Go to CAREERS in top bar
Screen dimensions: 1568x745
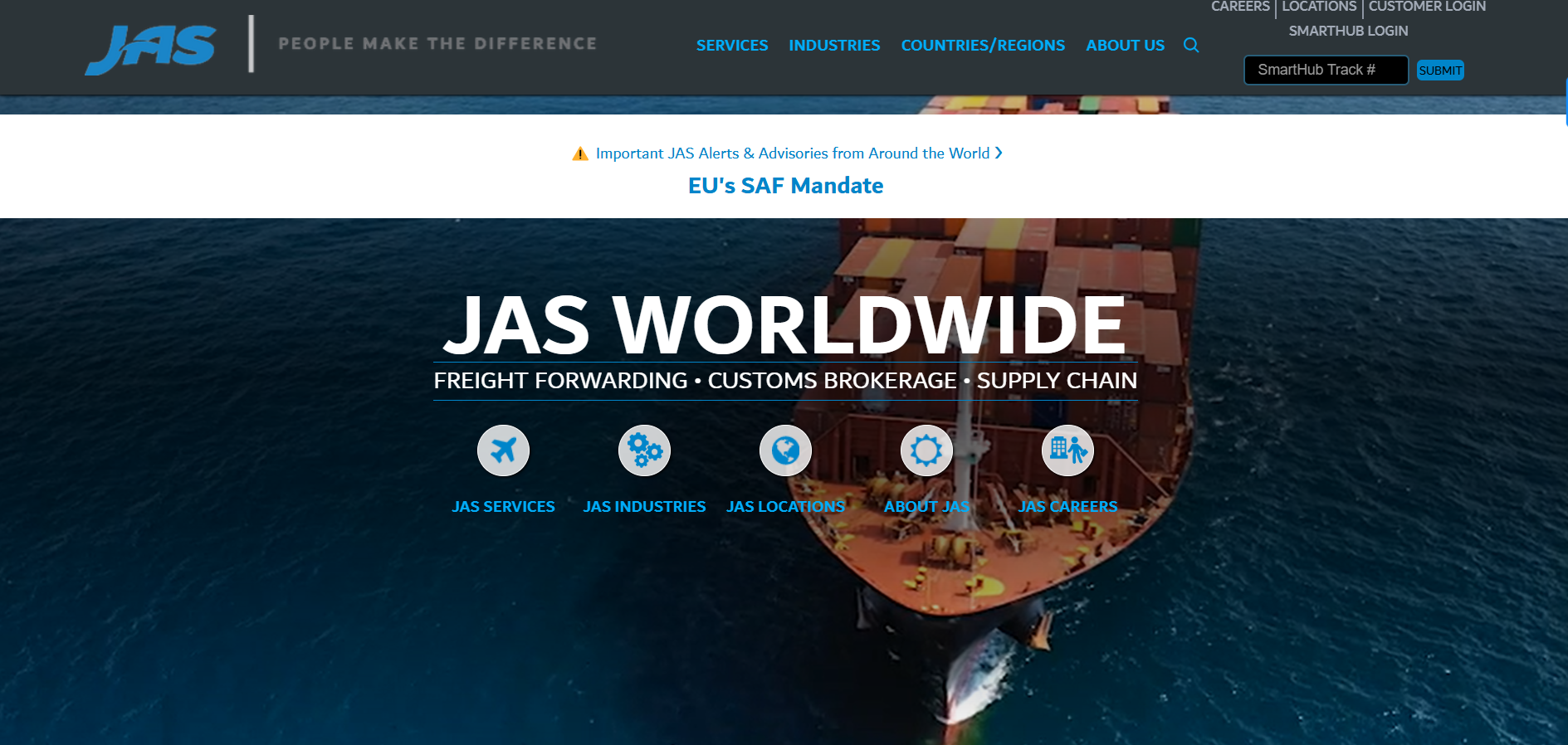[1240, 7]
